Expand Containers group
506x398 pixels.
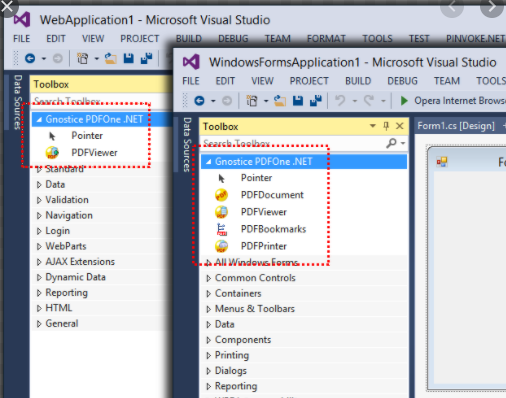click(x=208, y=294)
